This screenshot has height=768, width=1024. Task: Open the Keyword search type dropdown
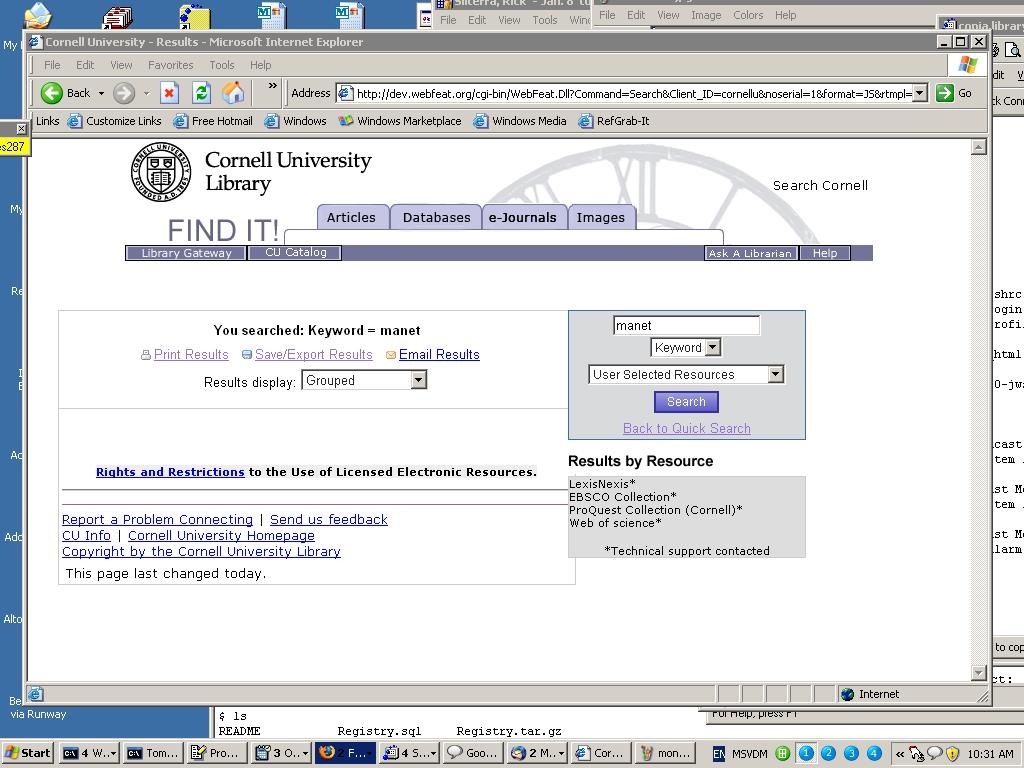686,347
